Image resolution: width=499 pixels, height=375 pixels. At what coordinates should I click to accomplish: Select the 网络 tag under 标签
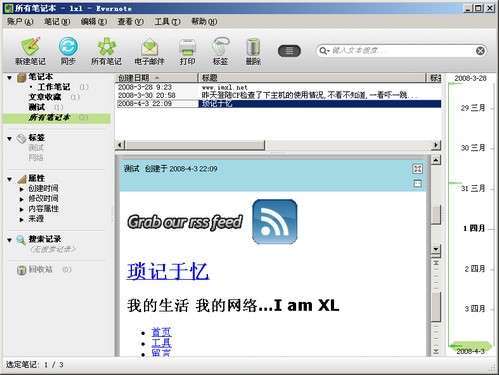[36, 158]
